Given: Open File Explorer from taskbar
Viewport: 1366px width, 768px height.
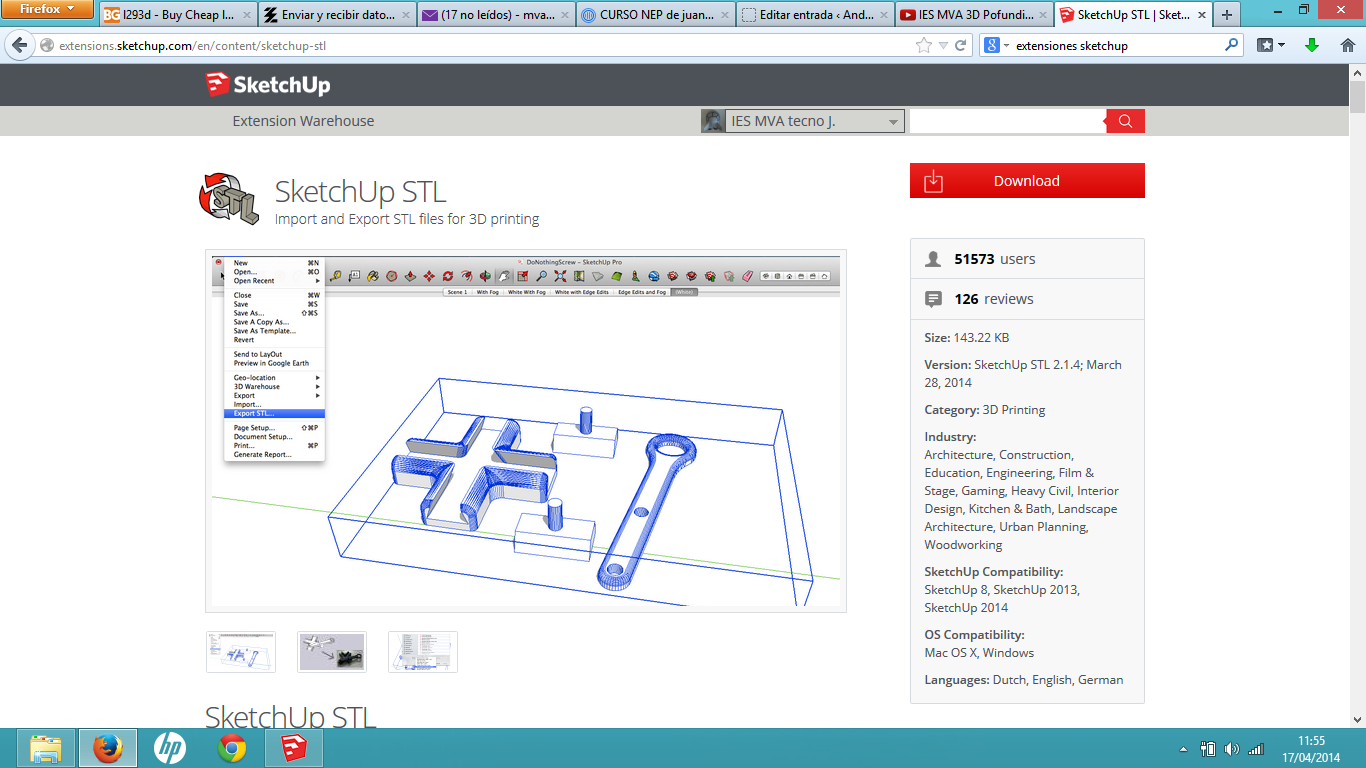Looking at the screenshot, I should pos(46,748).
